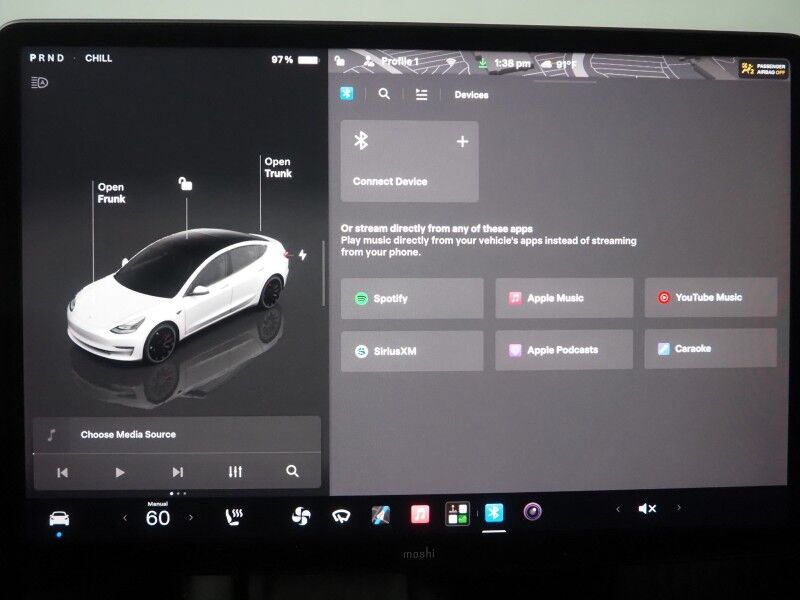
Task: Open the frunk
Action: coord(111,193)
